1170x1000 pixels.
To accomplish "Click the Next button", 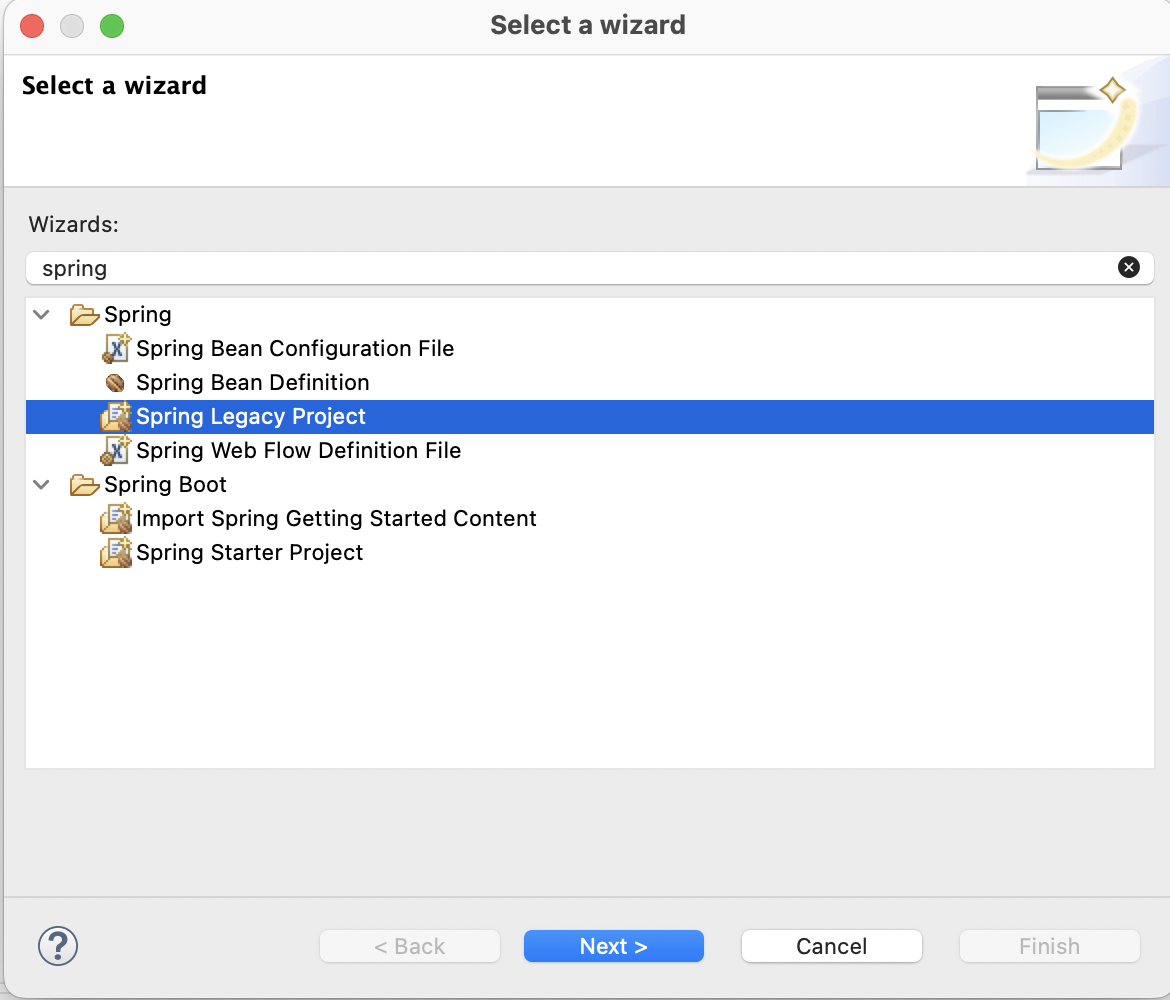I will tap(613, 946).
